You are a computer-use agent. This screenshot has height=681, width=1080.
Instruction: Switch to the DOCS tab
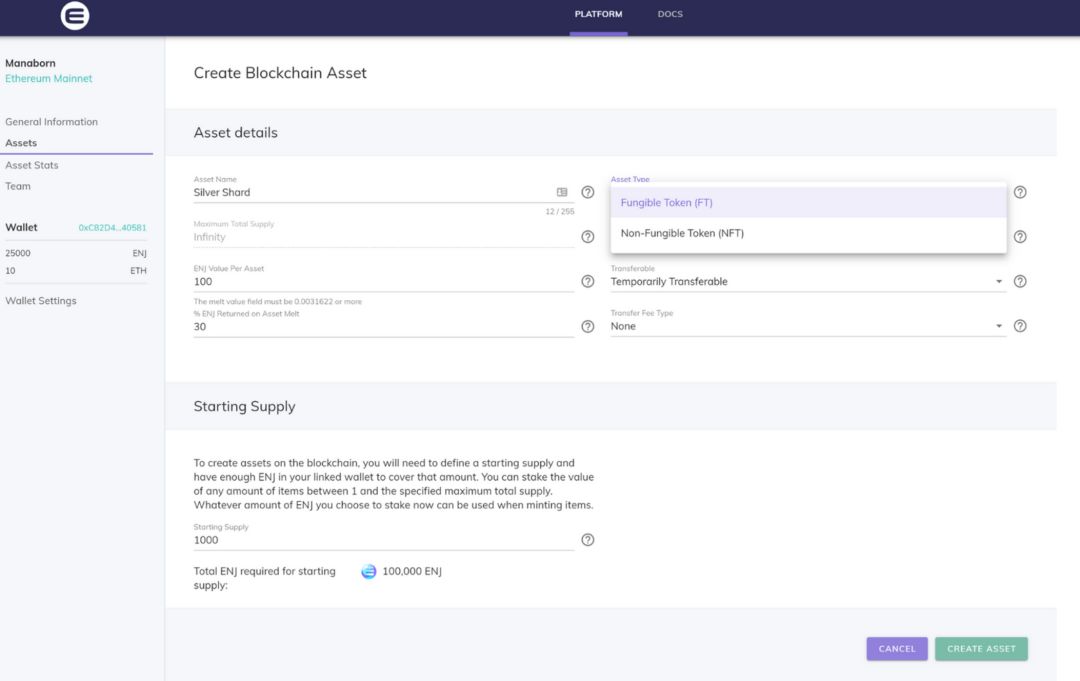(670, 14)
